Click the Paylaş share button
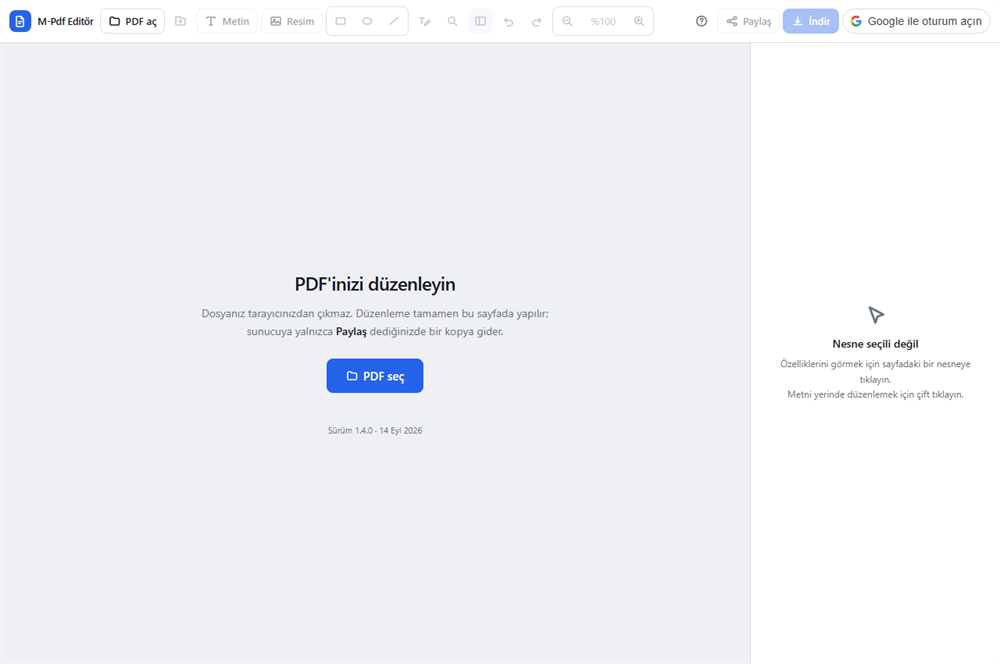Image resolution: width=1000 pixels, height=664 pixels. click(x=749, y=21)
